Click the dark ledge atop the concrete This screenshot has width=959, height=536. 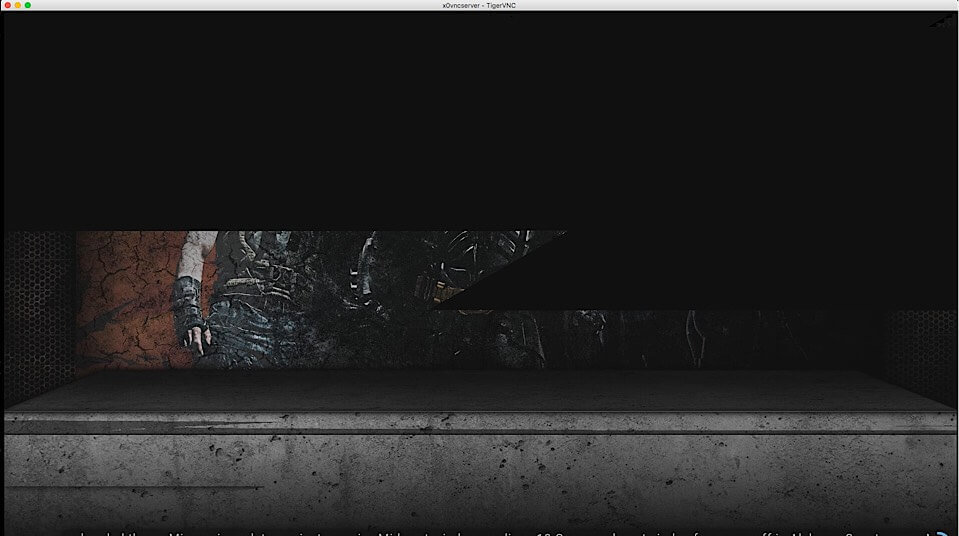480,390
